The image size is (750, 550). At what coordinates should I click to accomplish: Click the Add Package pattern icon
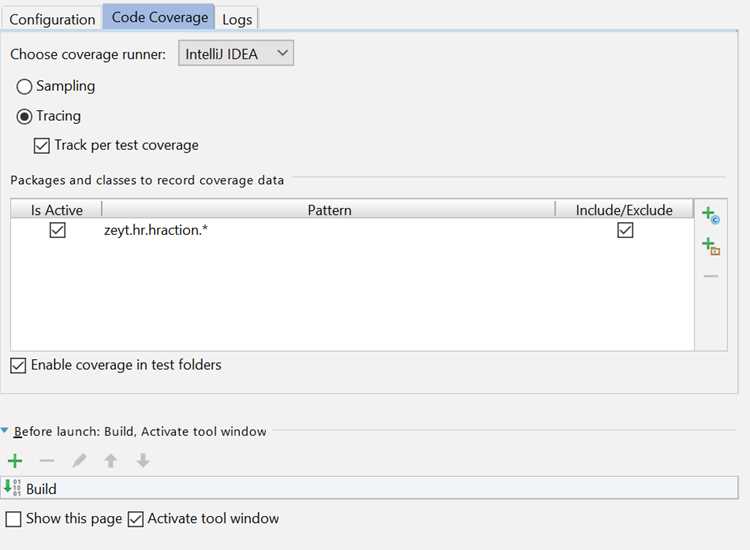711,246
